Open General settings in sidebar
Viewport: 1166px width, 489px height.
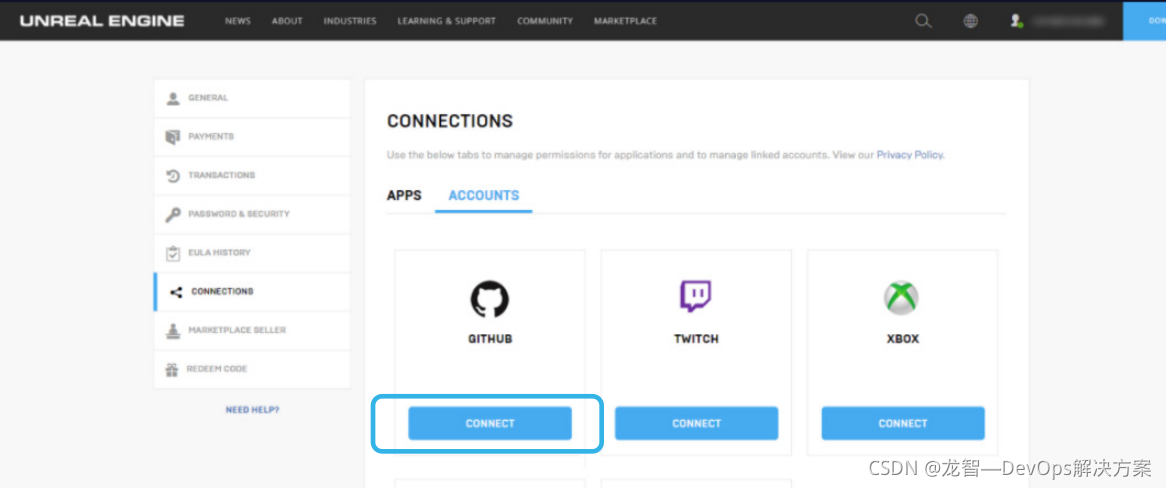coord(252,98)
